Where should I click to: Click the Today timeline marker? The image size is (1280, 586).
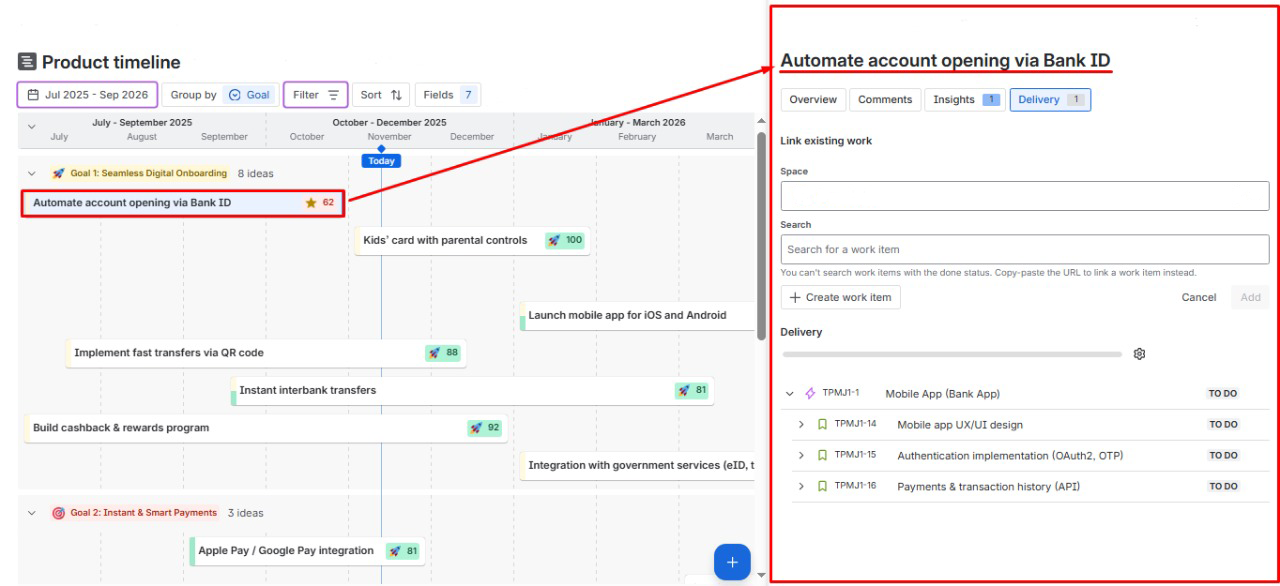381,161
